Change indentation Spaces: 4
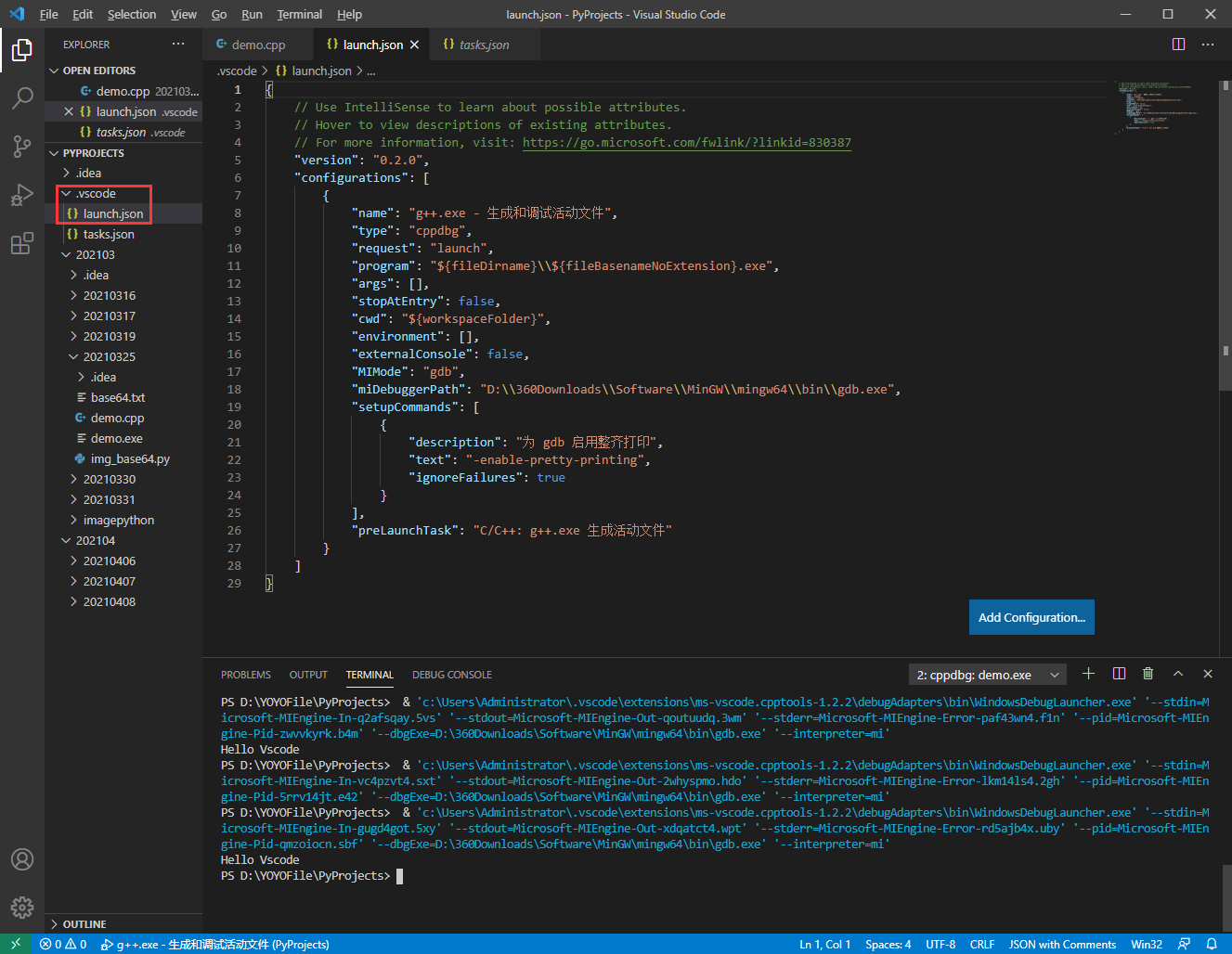1232x954 pixels. [888, 944]
